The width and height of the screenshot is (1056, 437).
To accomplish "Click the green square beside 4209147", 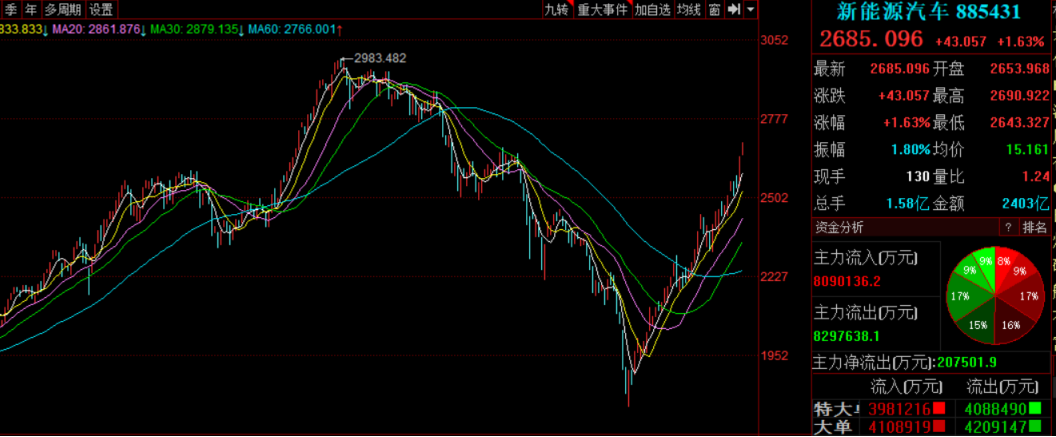I will [1035, 427].
